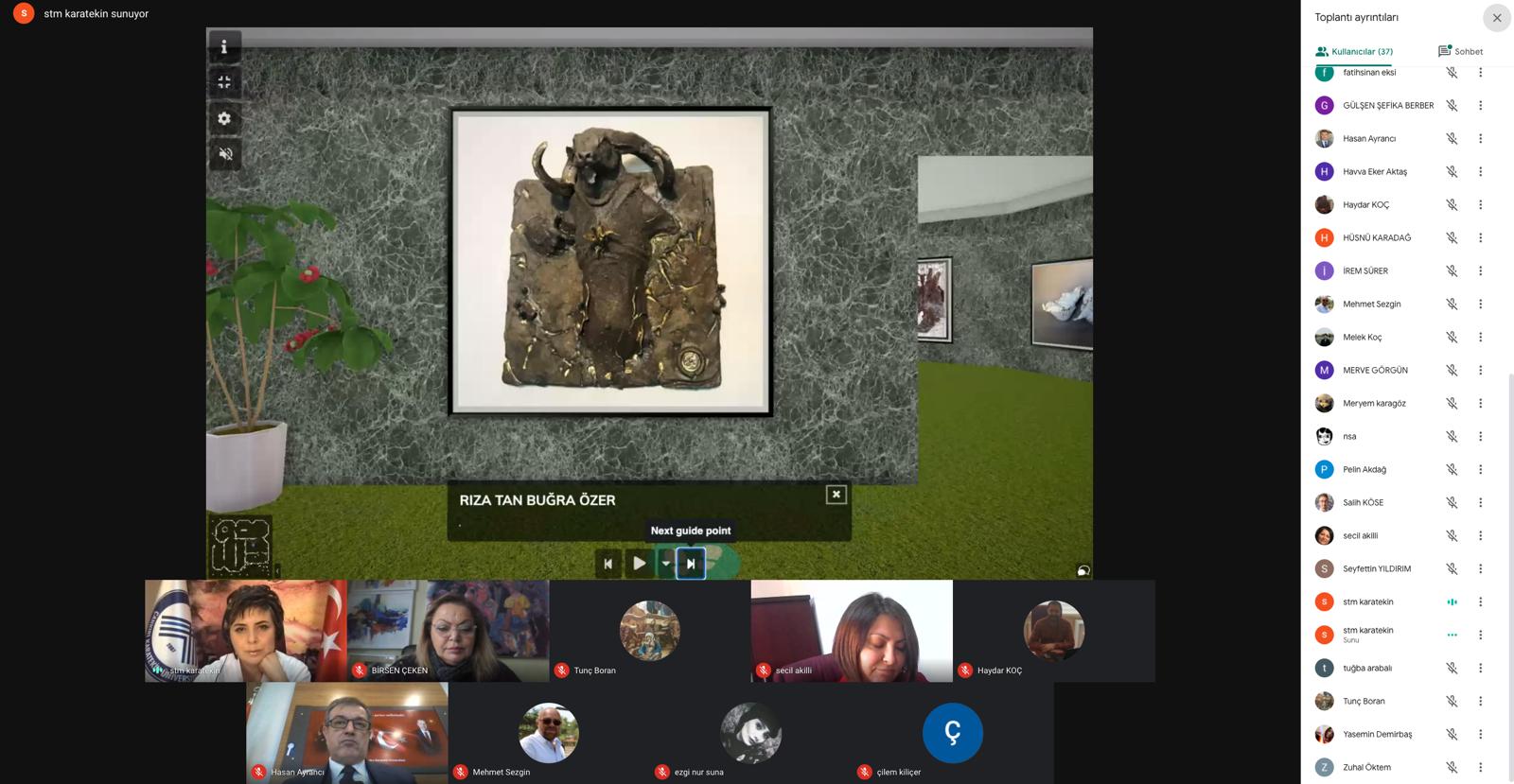Screen dimensions: 1514x784
Task: Click the muted mic icon for Hasan Ayrancı
Action: point(1452,139)
